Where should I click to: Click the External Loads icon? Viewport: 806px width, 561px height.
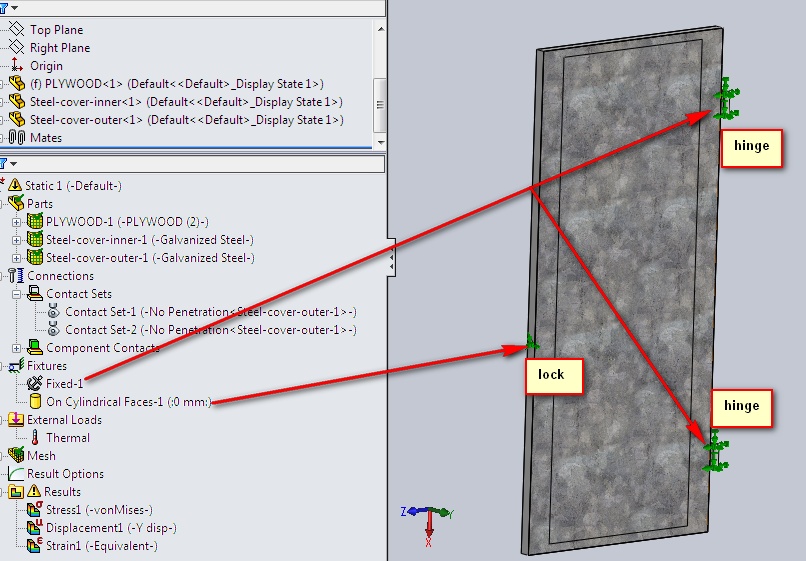point(16,419)
